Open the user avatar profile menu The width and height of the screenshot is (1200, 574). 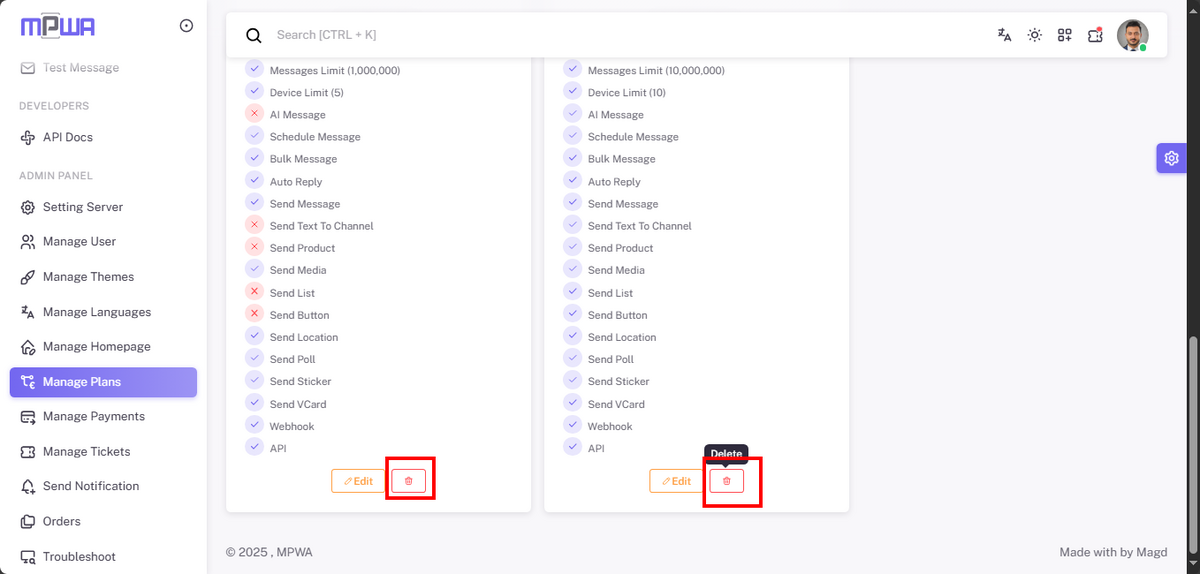pyautogui.click(x=1132, y=35)
